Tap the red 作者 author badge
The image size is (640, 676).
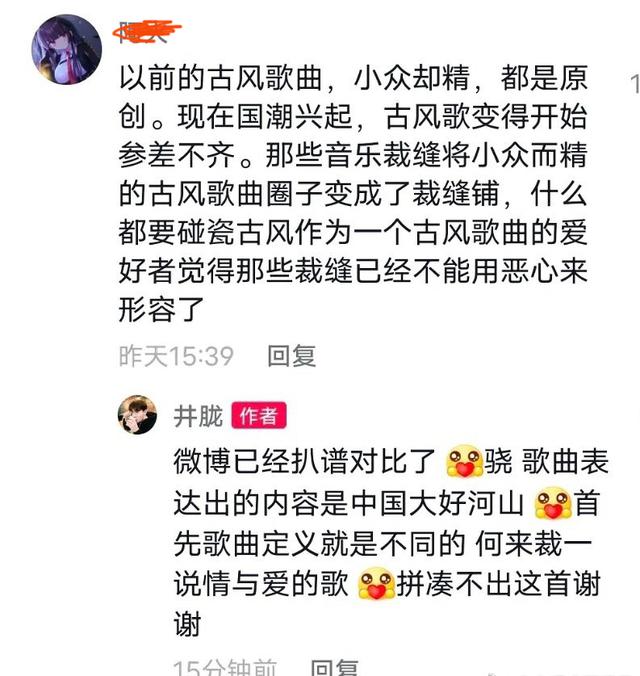[x=259, y=416]
